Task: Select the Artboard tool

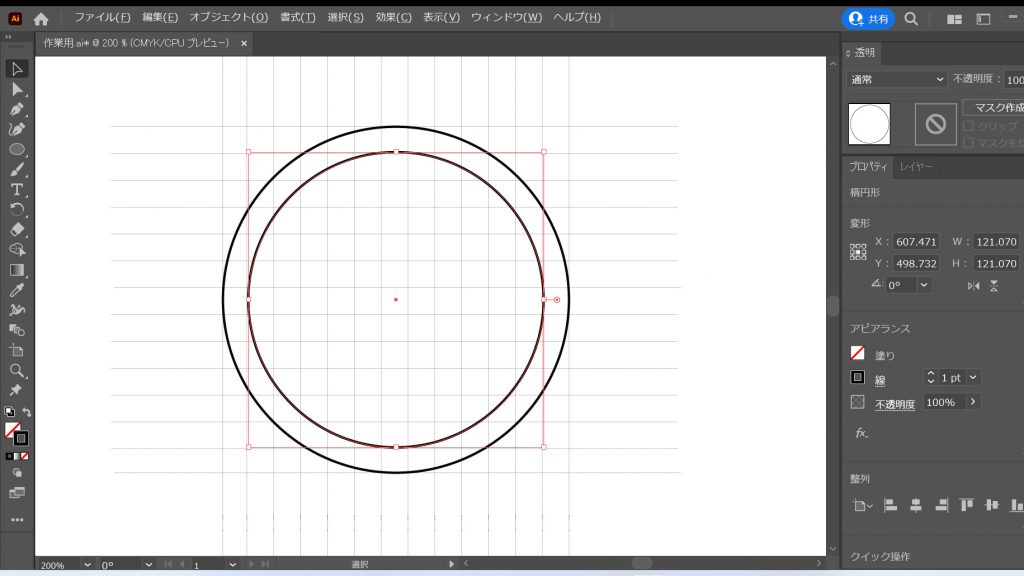Action: point(17,351)
